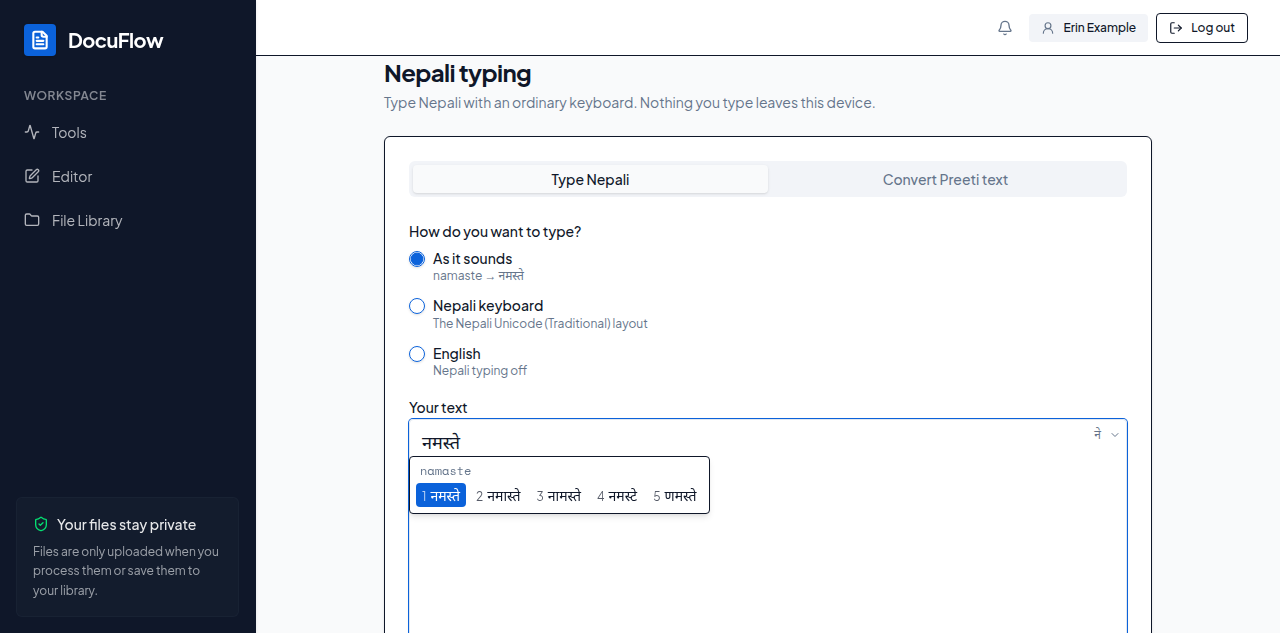The width and height of the screenshot is (1280, 633).
Task: Select the 'As it sounds' radio option
Action: point(417,259)
